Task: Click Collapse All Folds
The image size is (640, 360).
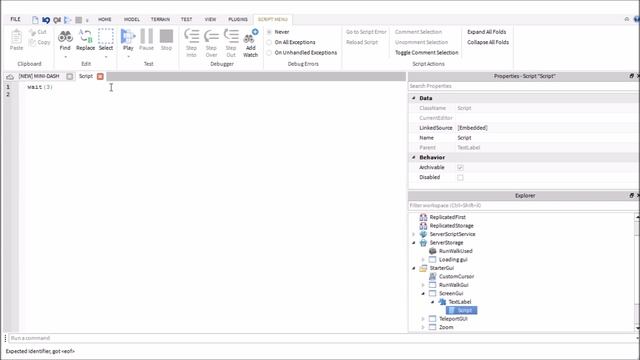Action: (488, 42)
